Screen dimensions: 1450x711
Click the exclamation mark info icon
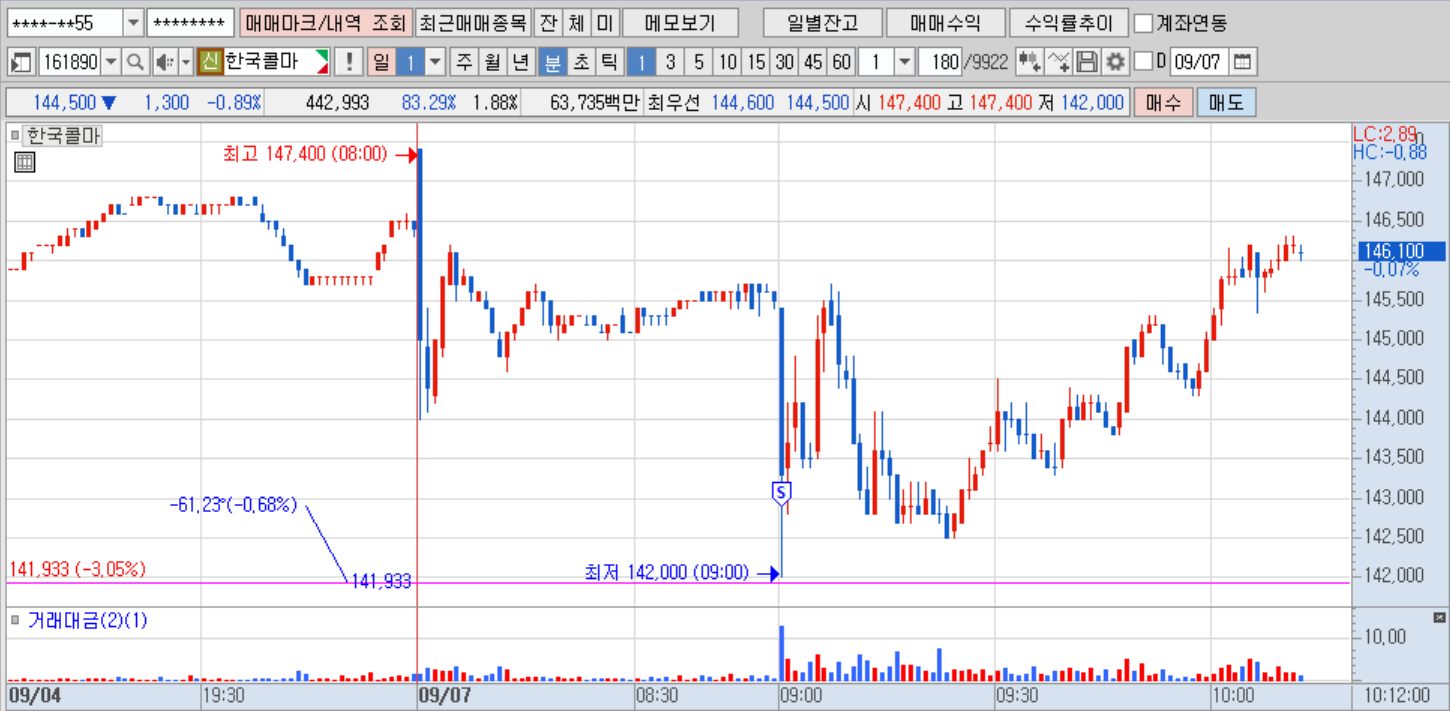(348, 62)
